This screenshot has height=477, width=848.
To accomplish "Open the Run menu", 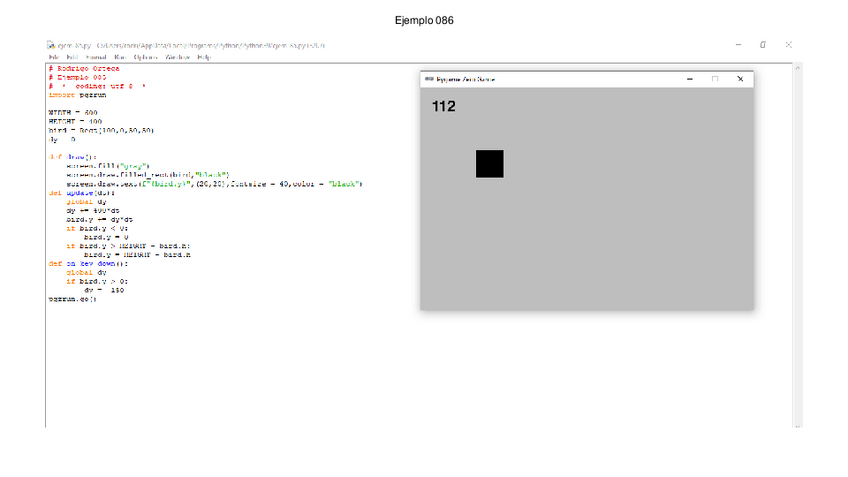I will (x=120, y=57).
